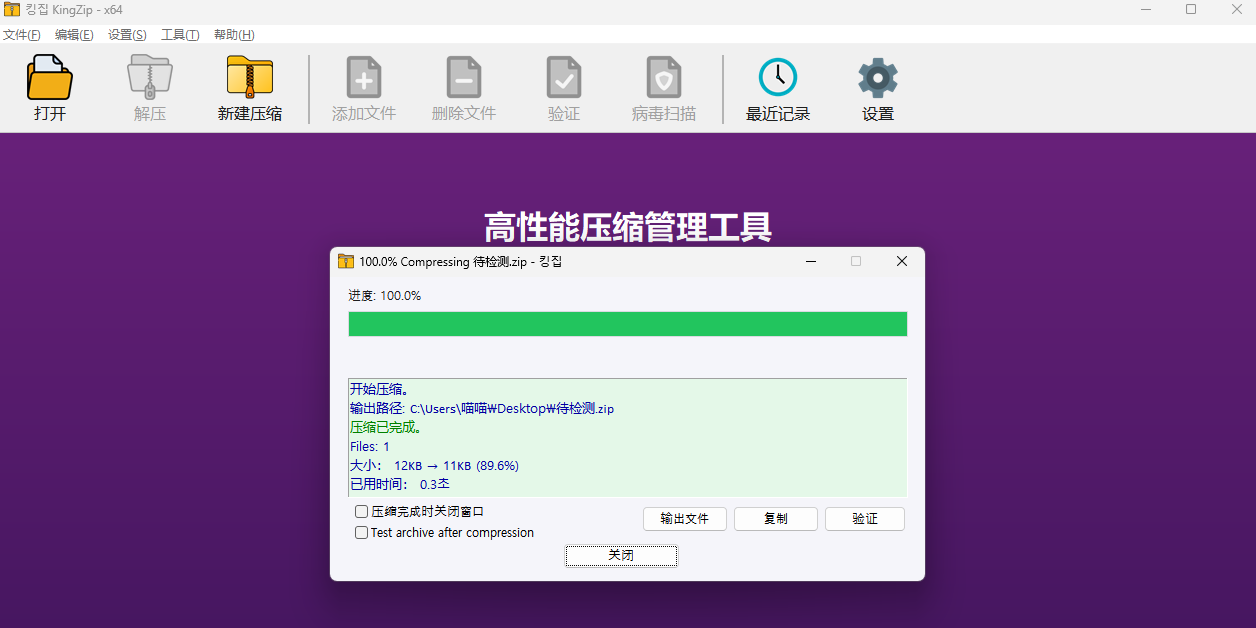1256x628 pixels.
Task: Click the 压缩已完成。 log line
Action: pyautogui.click(x=386, y=427)
